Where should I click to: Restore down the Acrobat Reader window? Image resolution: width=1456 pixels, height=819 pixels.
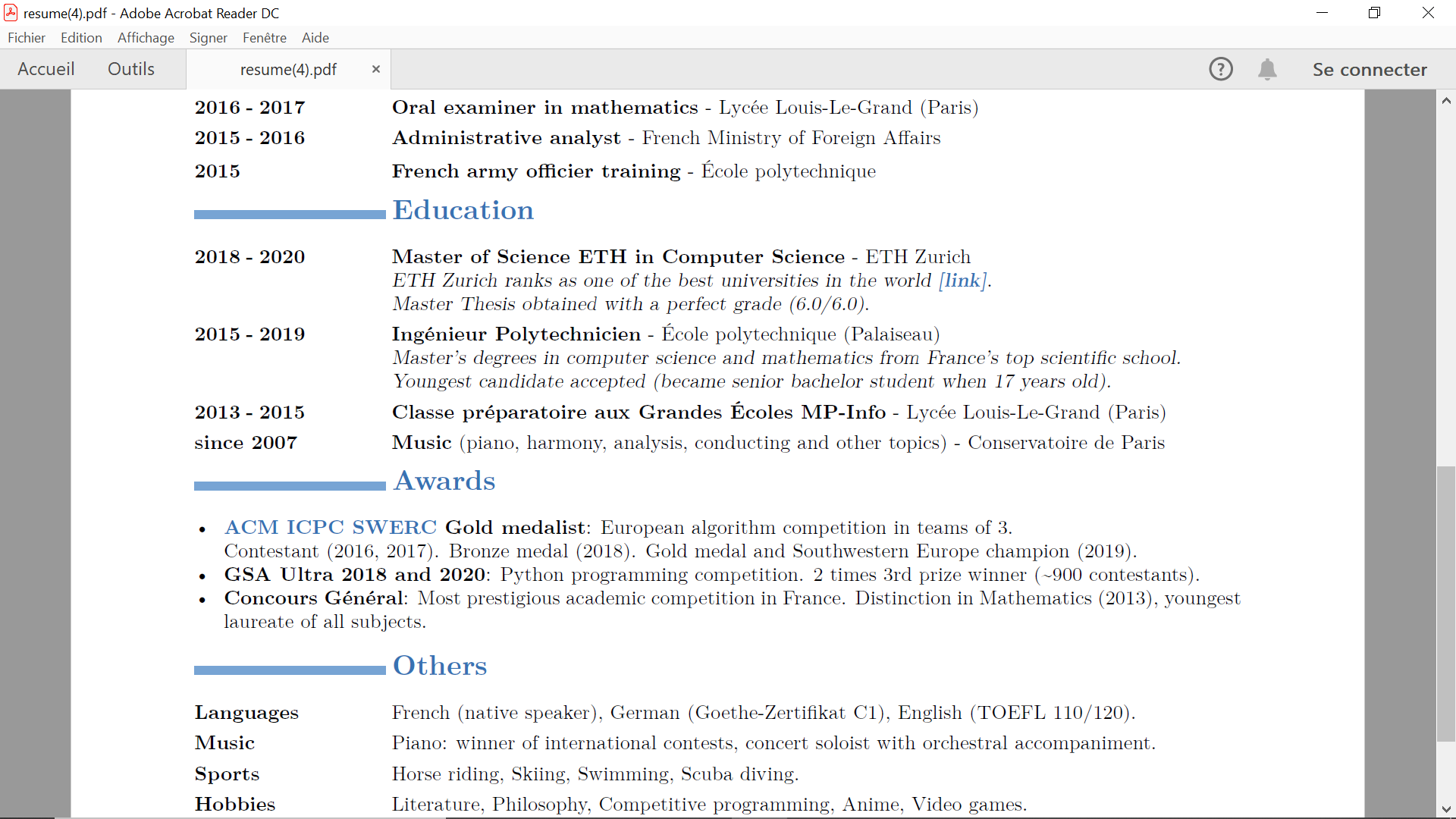tap(1374, 13)
